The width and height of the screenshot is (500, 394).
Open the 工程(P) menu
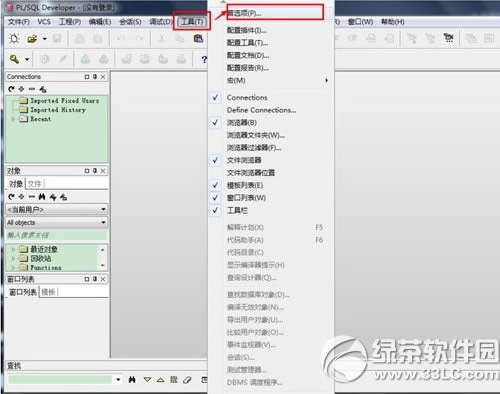pos(70,22)
